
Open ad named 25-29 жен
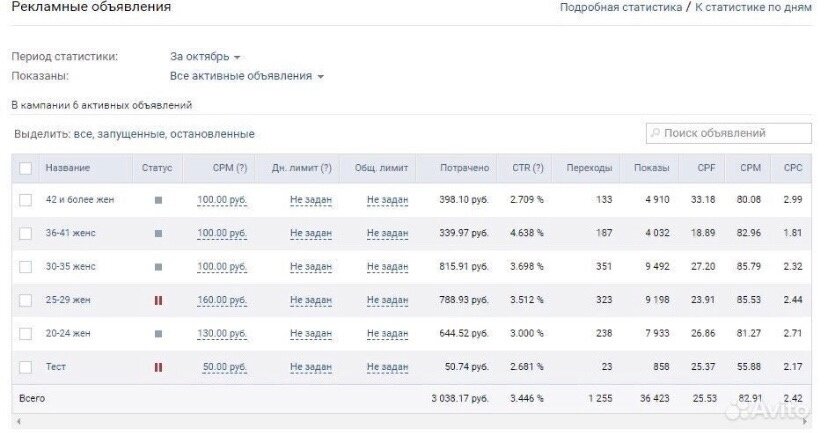pos(68,300)
